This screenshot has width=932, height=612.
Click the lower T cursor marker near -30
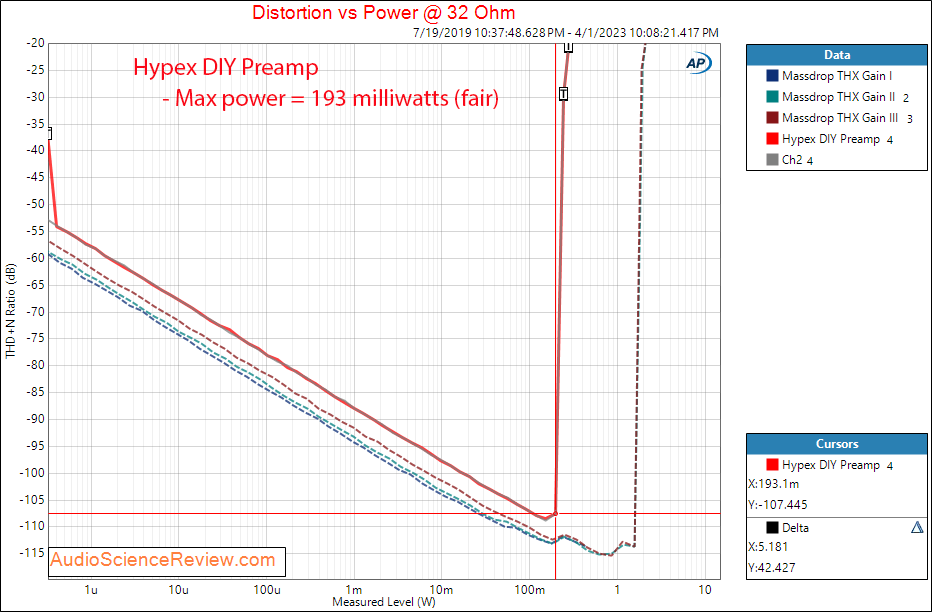click(x=563, y=94)
